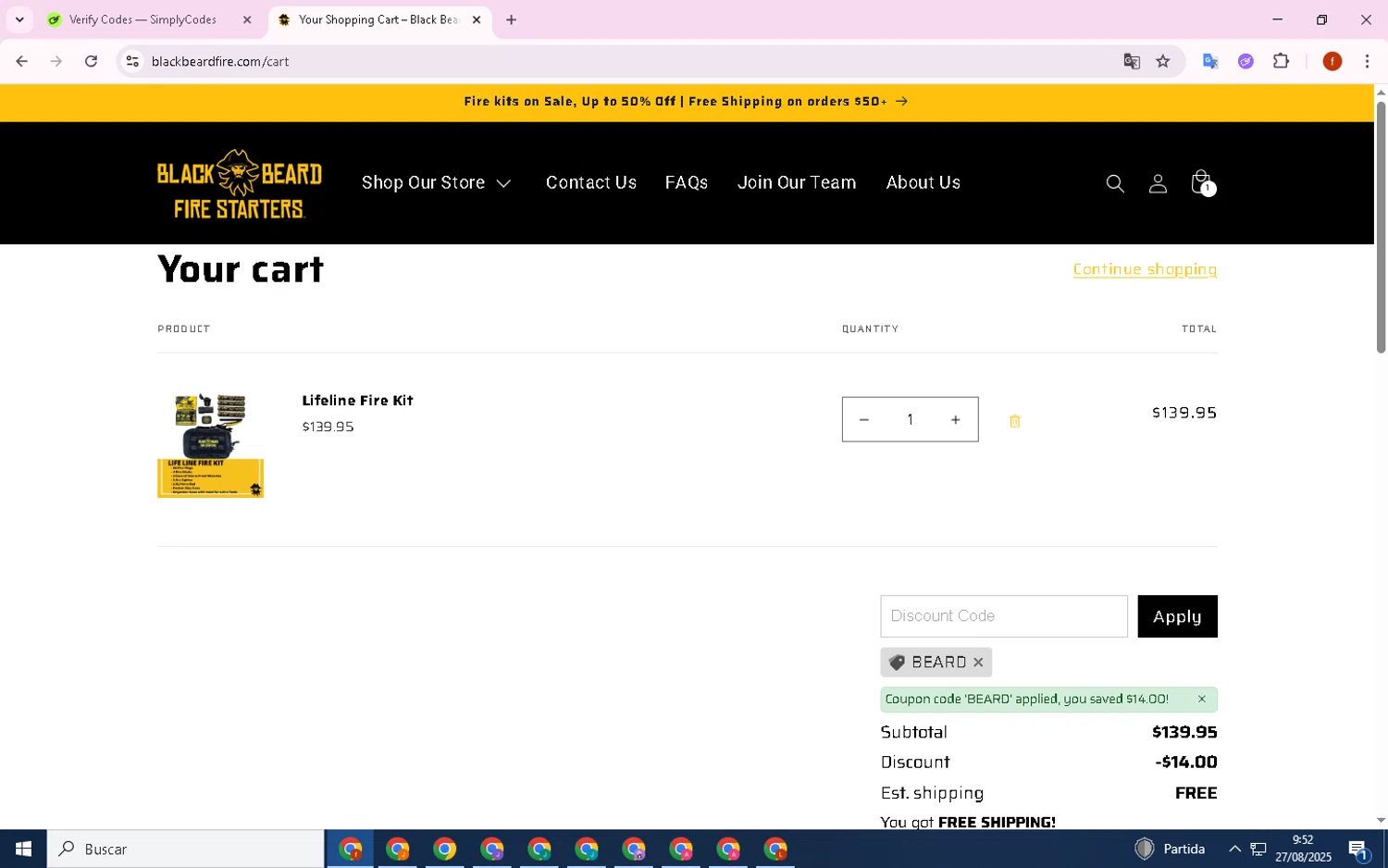1388x868 pixels.
Task: Click the translate page icon in the address bar
Action: [x=1132, y=61]
